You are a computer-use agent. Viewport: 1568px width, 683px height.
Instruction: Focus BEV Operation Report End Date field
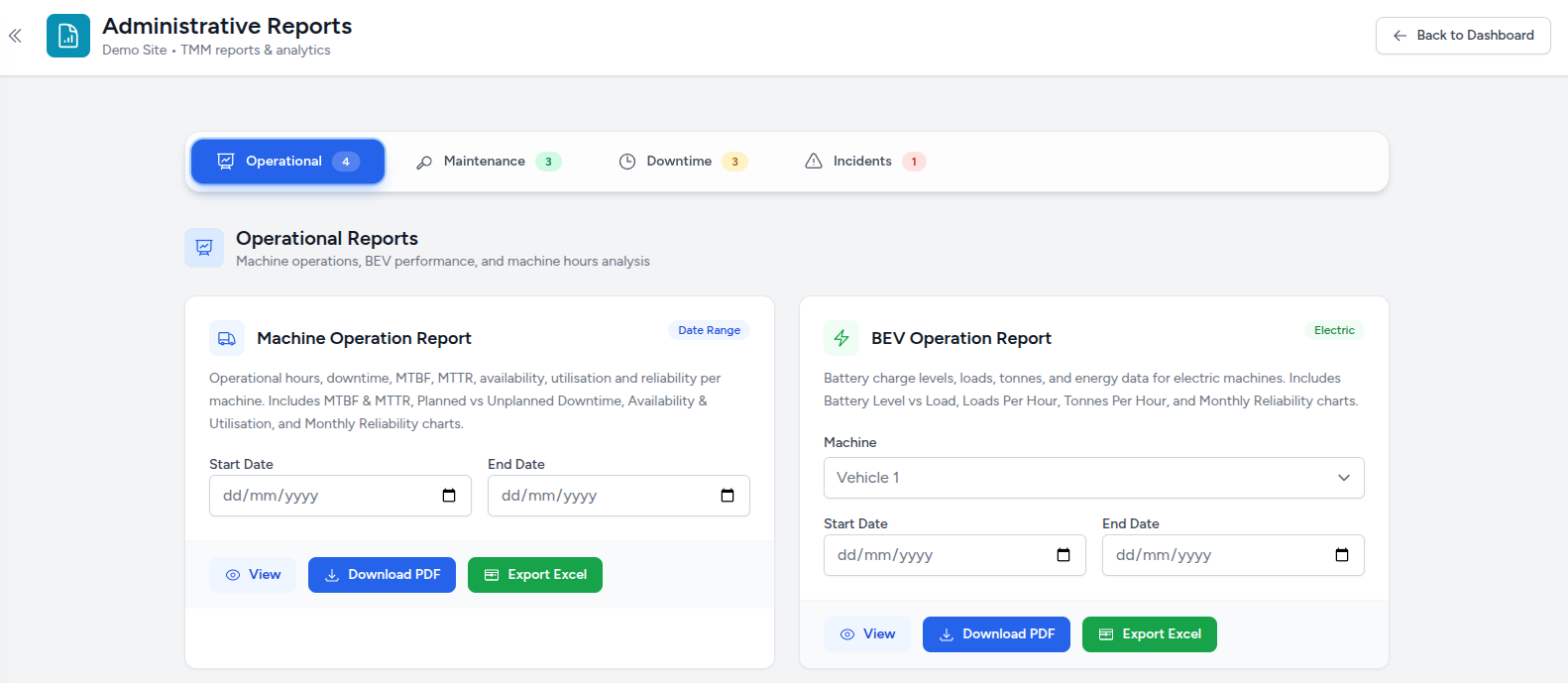coord(1233,555)
